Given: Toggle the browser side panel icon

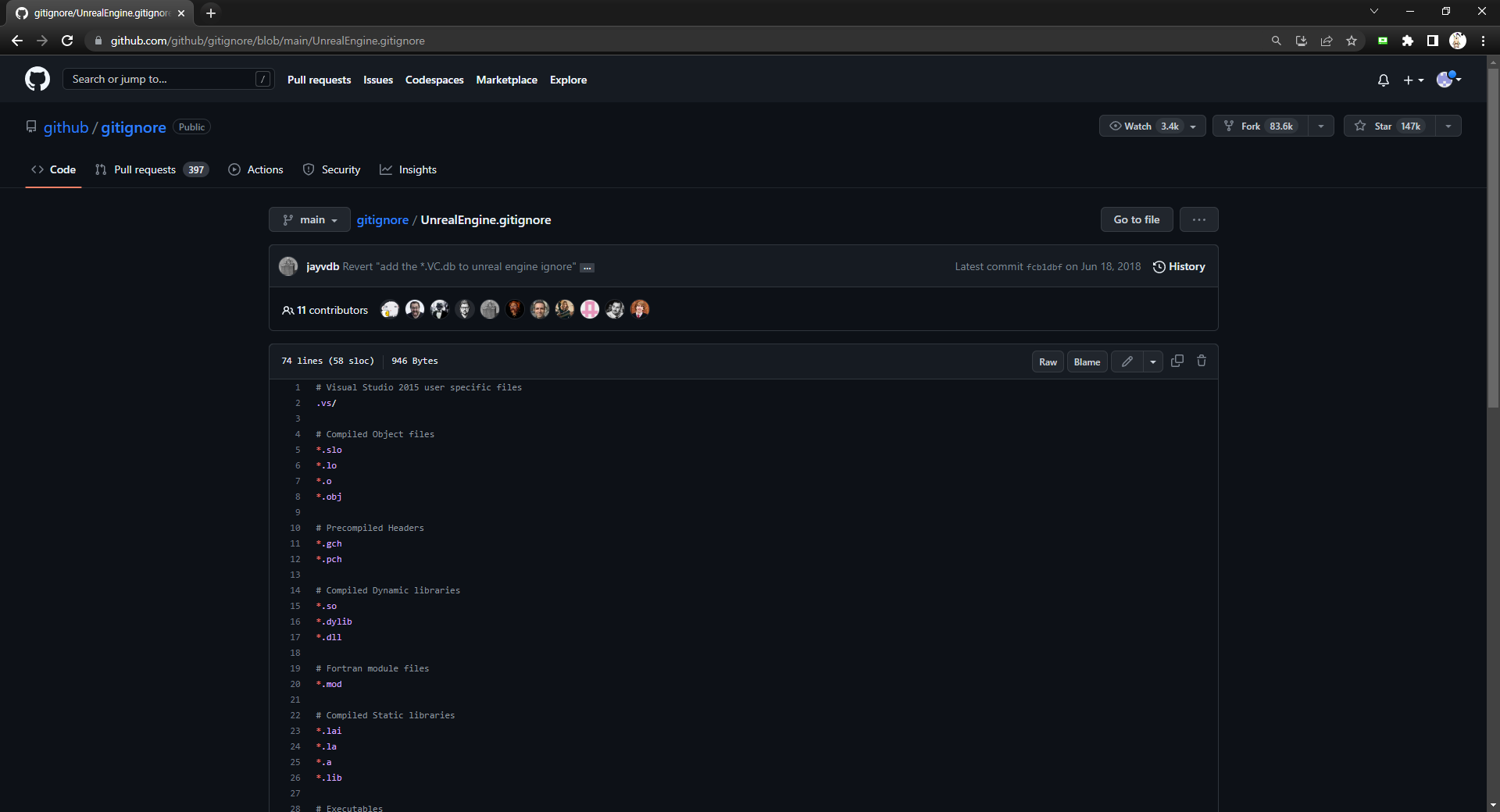Looking at the screenshot, I should tap(1433, 41).
